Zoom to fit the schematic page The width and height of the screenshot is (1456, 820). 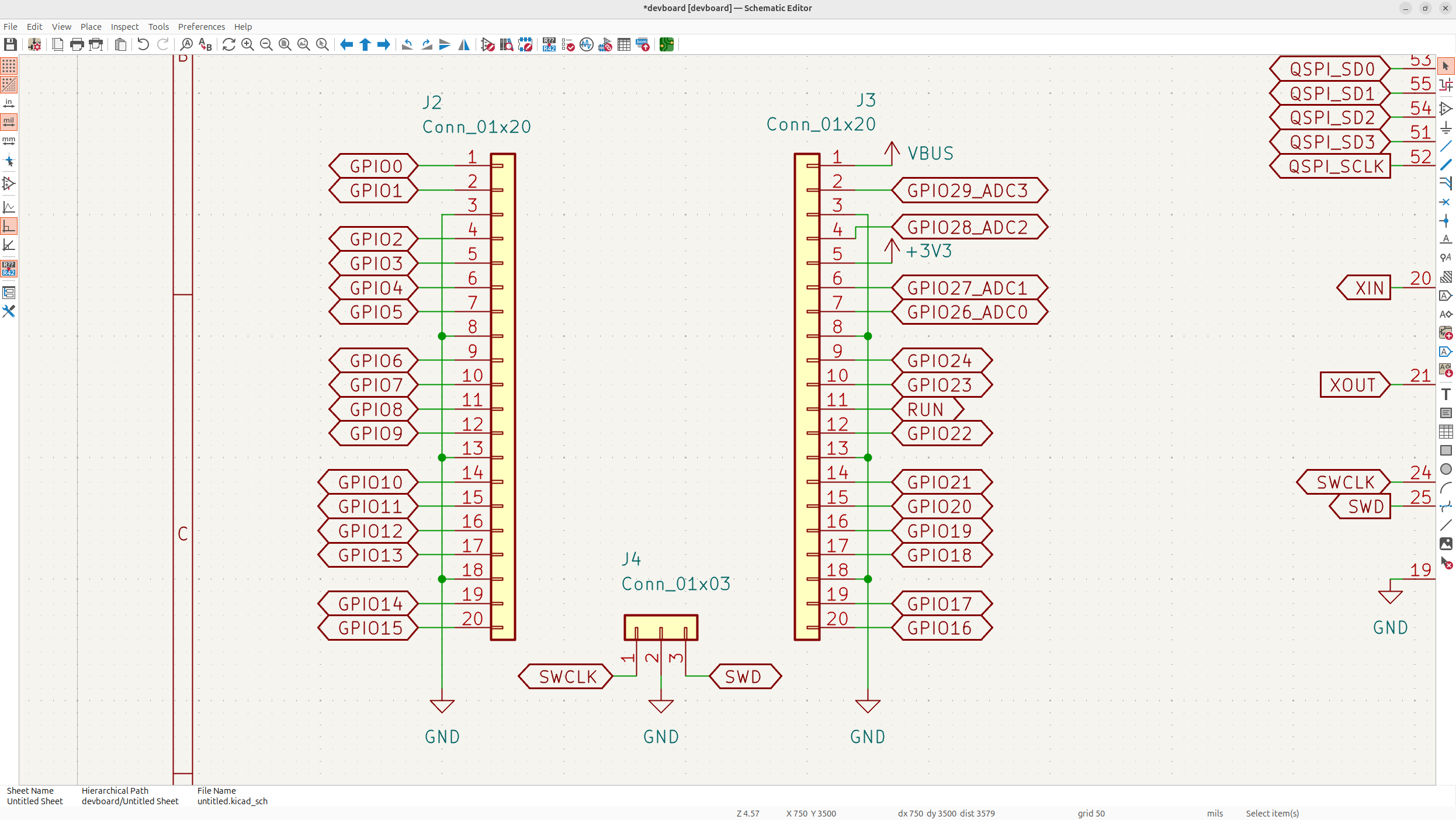point(285,44)
